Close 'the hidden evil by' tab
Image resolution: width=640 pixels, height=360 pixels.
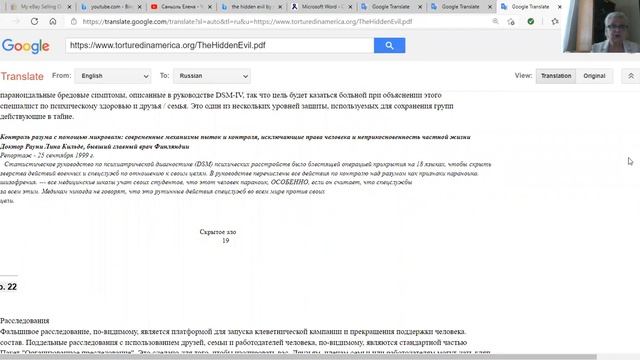click(x=280, y=7)
